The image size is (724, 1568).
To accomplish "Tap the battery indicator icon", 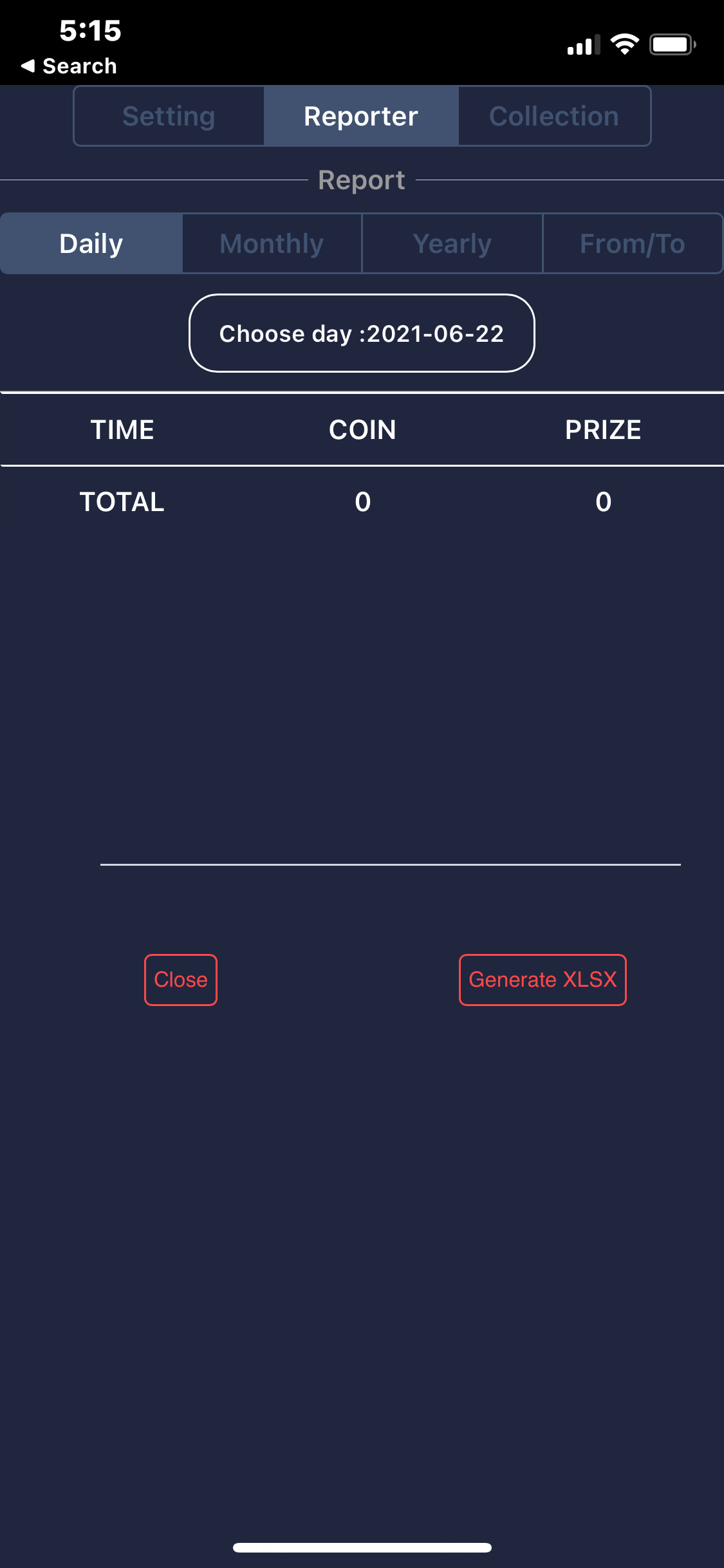I will (672, 44).
